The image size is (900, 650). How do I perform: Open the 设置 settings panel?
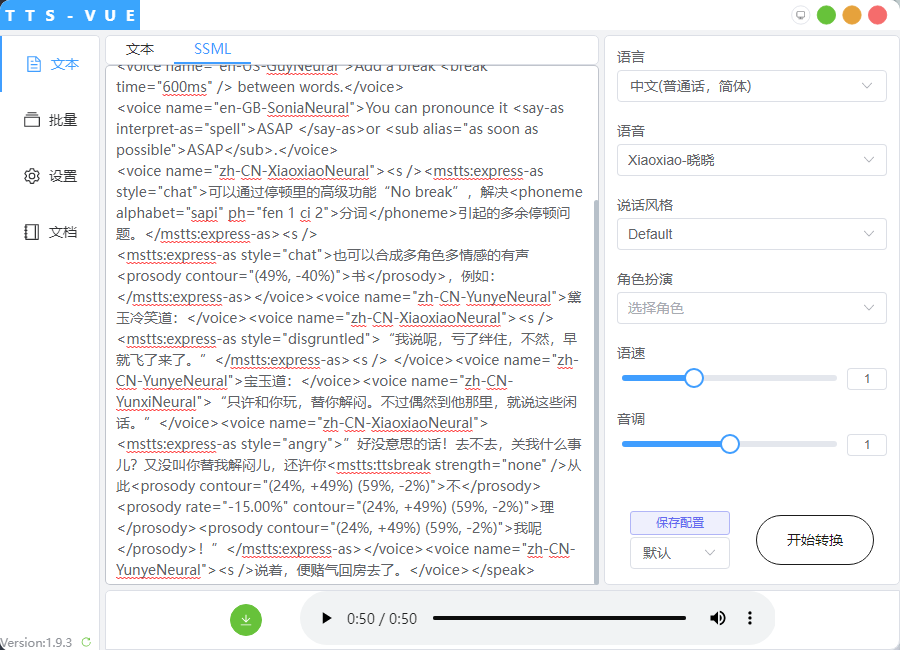pos(50,176)
